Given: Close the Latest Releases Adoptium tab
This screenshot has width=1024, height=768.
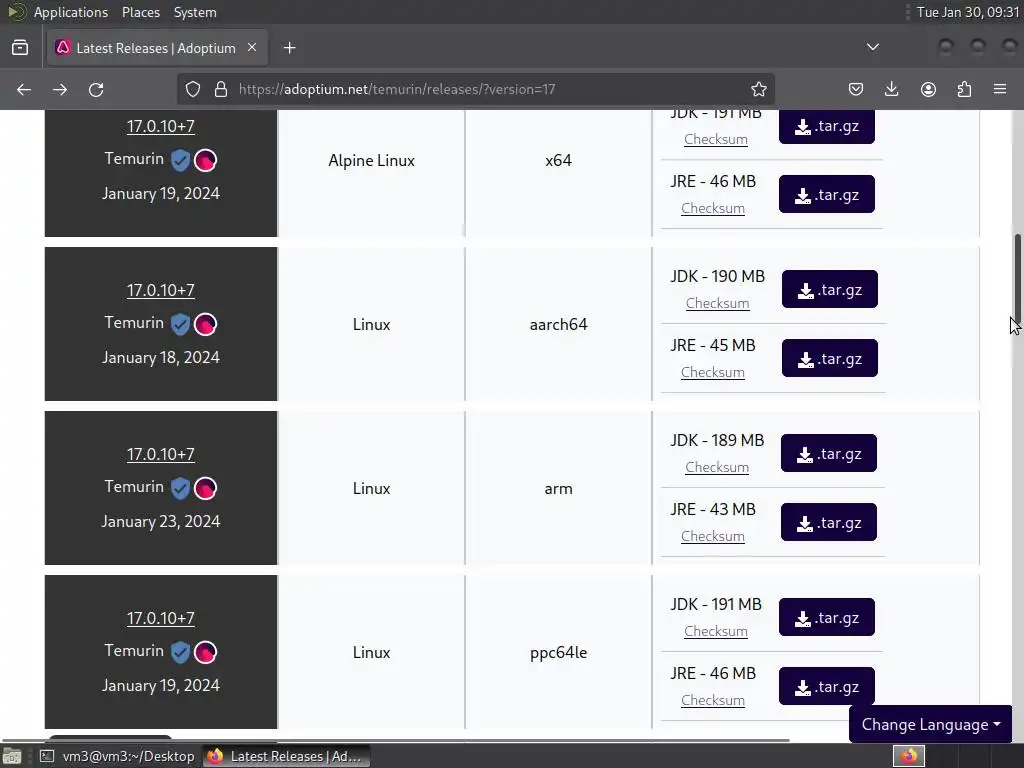Looking at the screenshot, I should [x=252, y=48].
